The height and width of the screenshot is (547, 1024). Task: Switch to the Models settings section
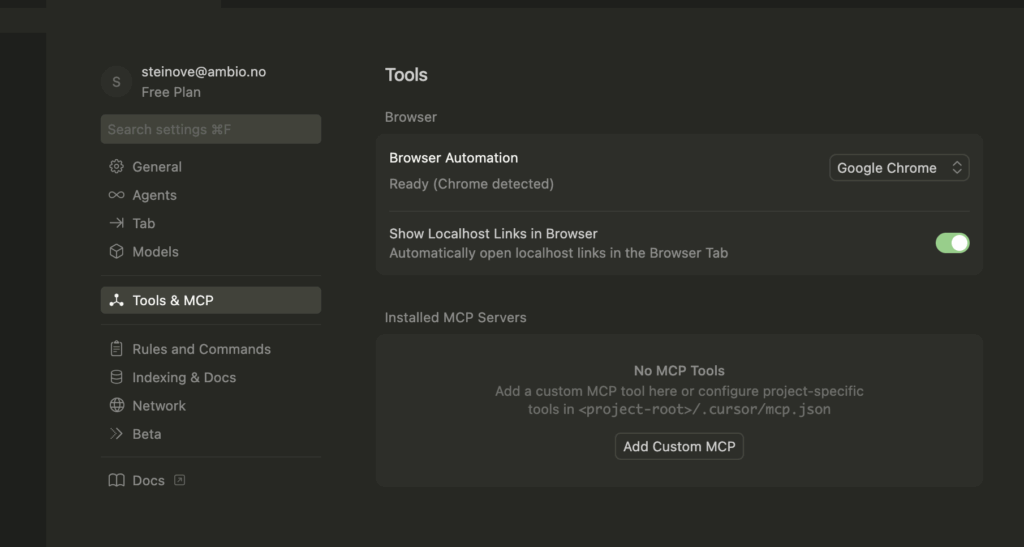tap(155, 252)
